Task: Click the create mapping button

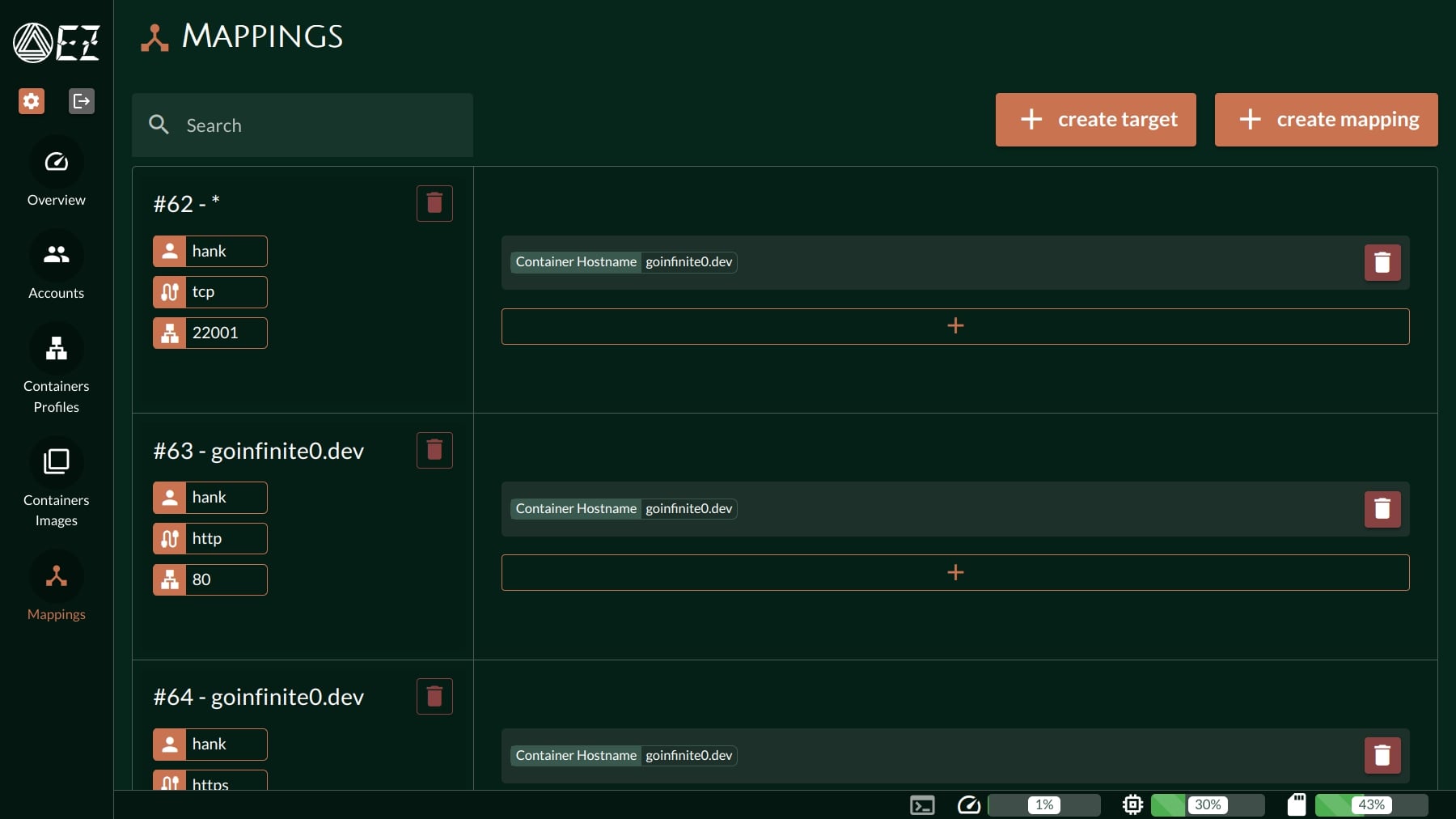Action: (1326, 120)
